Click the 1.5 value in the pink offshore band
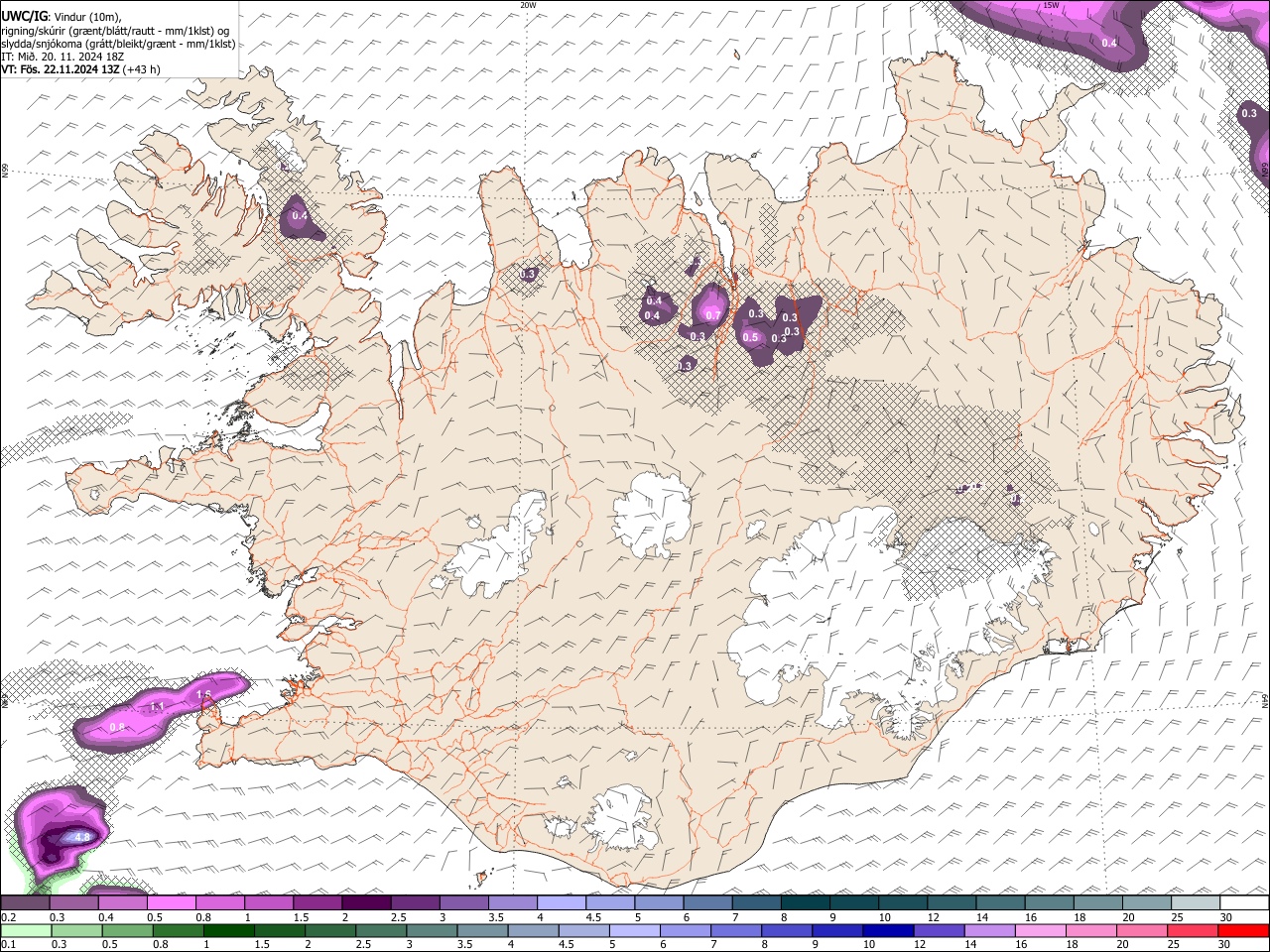This screenshot has height=952, width=1270. [x=203, y=694]
